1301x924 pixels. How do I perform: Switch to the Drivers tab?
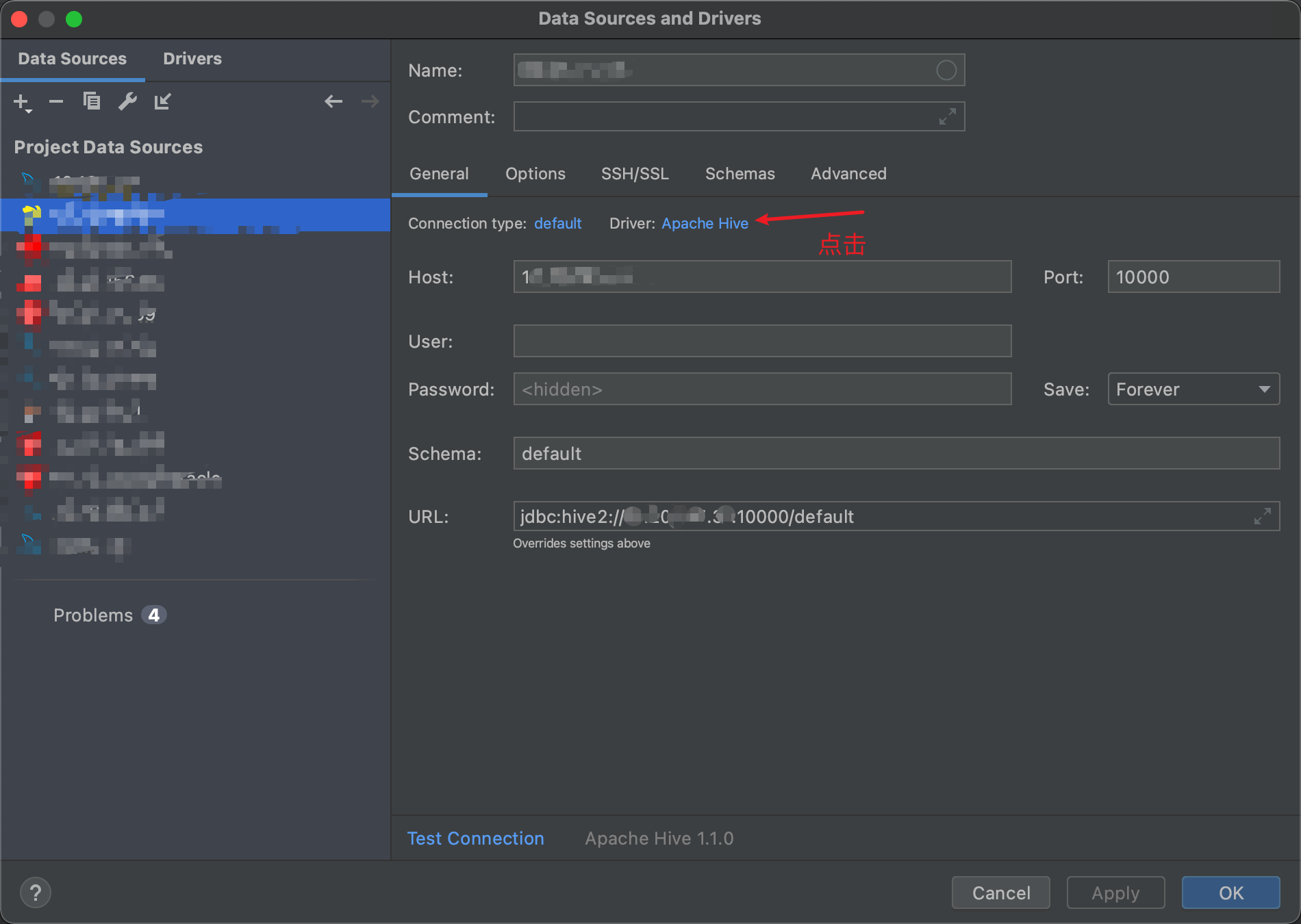[x=192, y=59]
